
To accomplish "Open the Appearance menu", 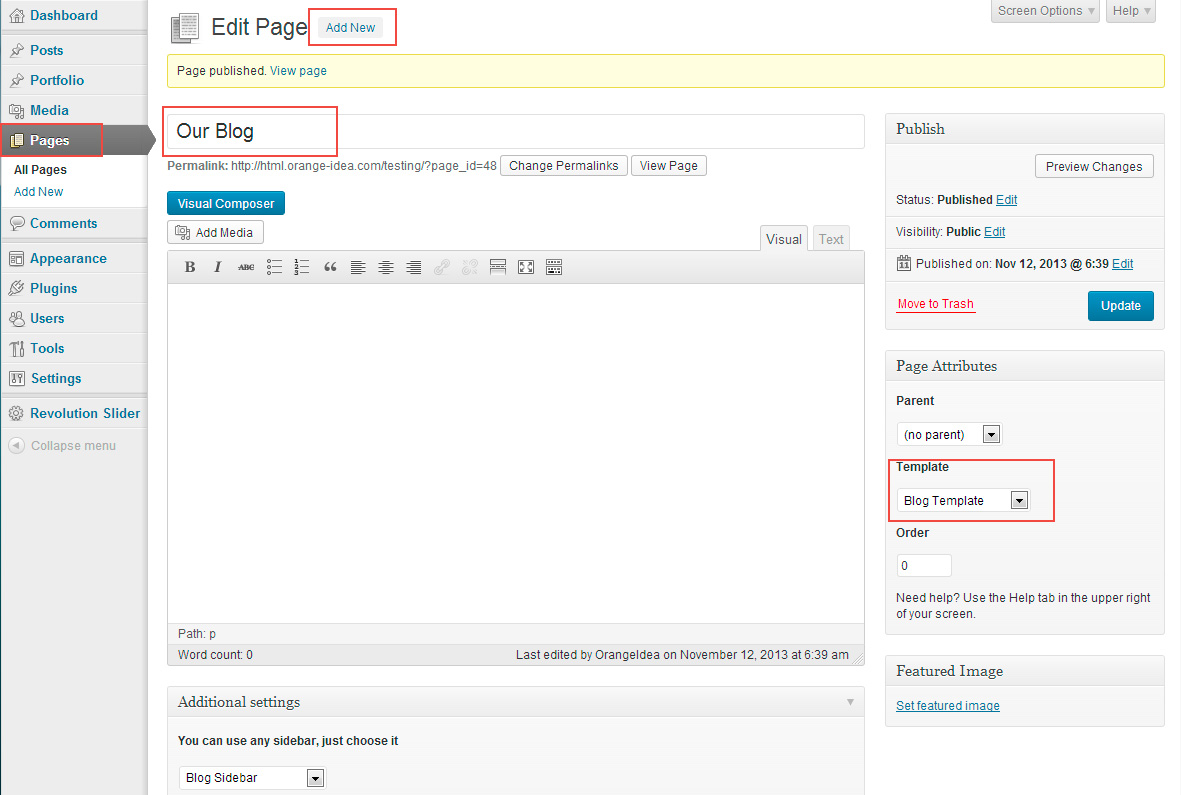I will tap(74, 258).
